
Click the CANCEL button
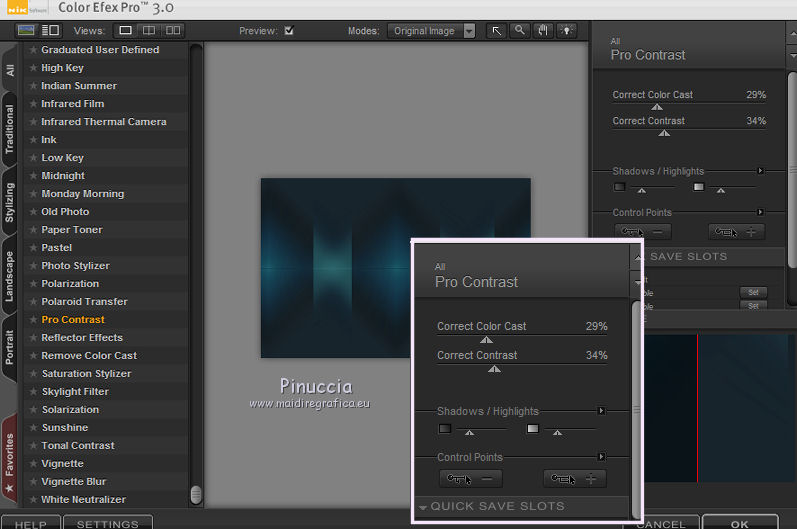[661, 523]
